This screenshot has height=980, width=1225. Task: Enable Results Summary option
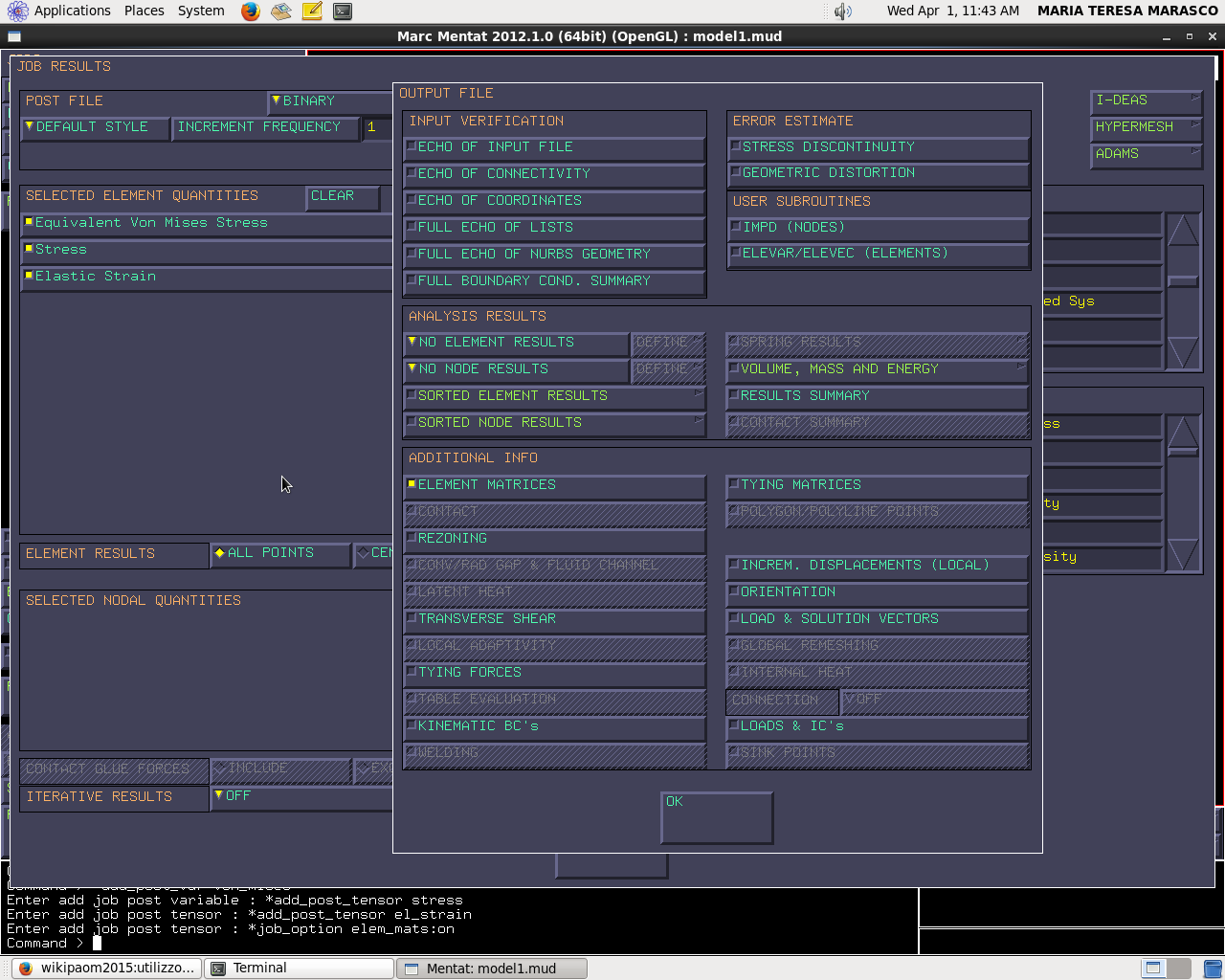pos(879,396)
